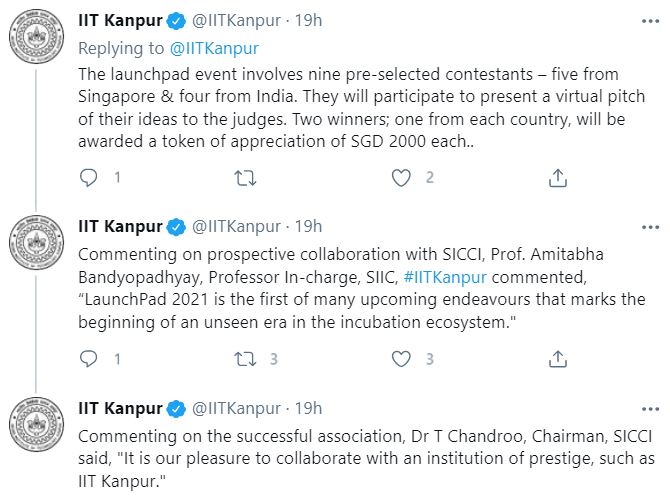Retweet the launchpad event tweet
670x498 pixels.
(x=244, y=178)
